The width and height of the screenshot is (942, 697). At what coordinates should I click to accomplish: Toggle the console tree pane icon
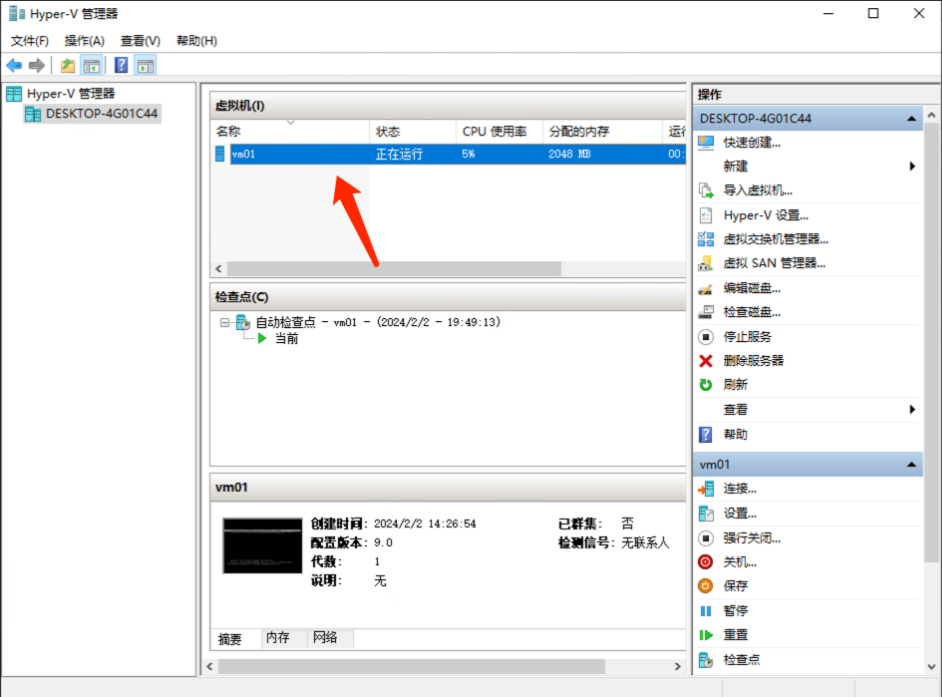coord(91,65)
